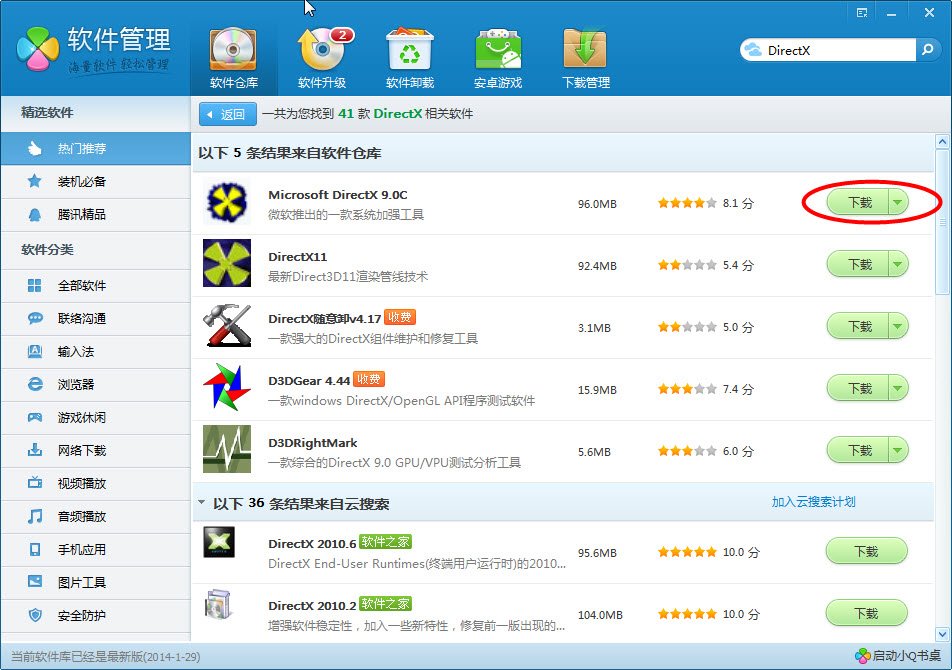Click the scrollbar down arrow
This screenshot has height=670, width=952.
[942, 635]
